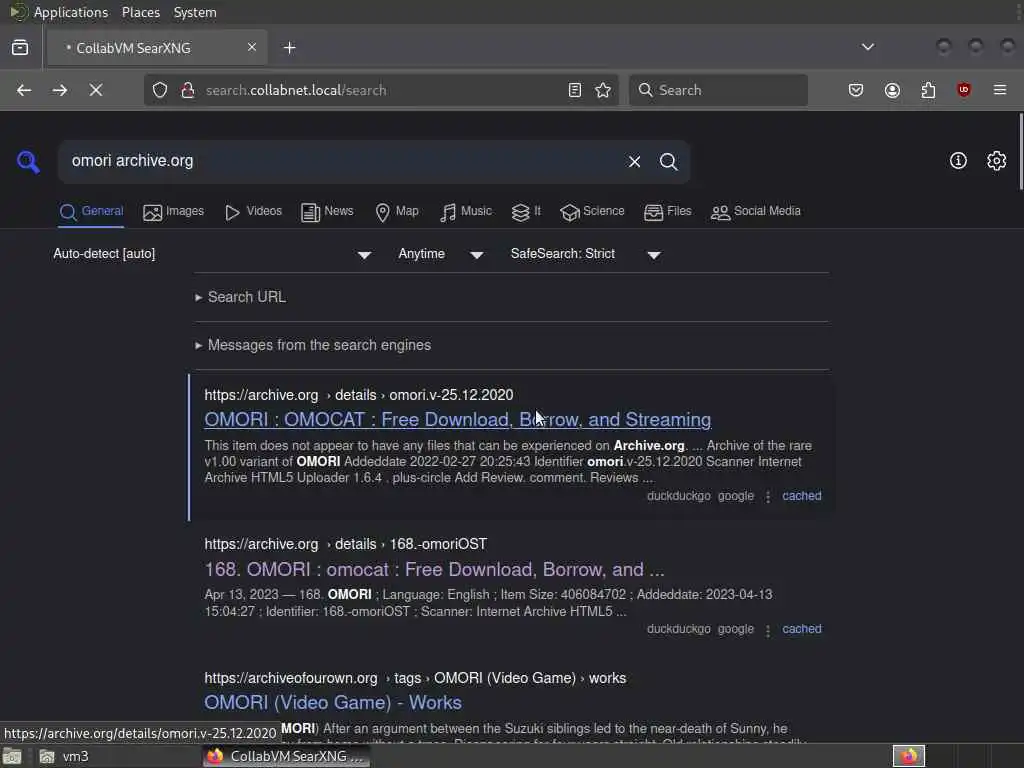Switch to vm3 taskbar window
Image resolution: width=1024 pixels, height=768 pixels.
click(65, 756)
